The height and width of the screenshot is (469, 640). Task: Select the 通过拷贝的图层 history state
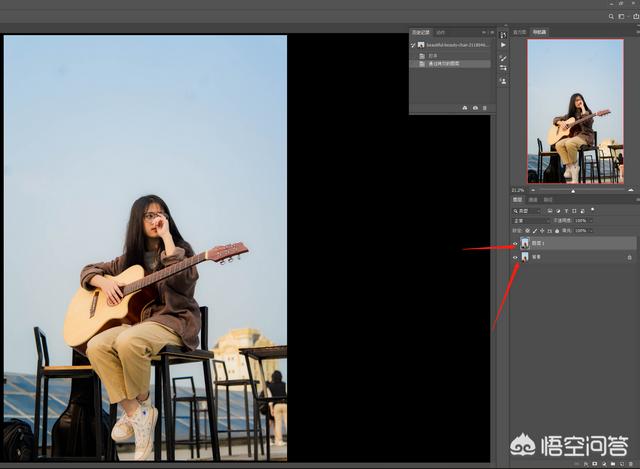[450, 64]
